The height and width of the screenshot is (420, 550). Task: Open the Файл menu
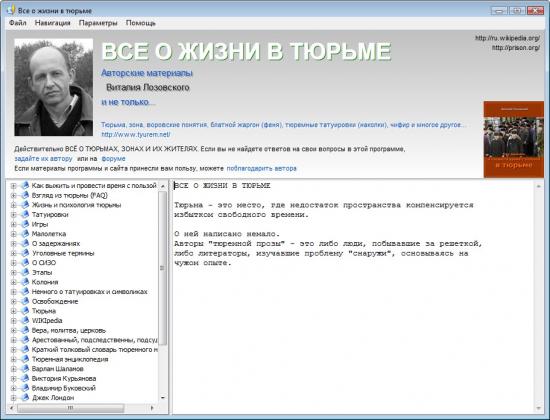point(18,23)
